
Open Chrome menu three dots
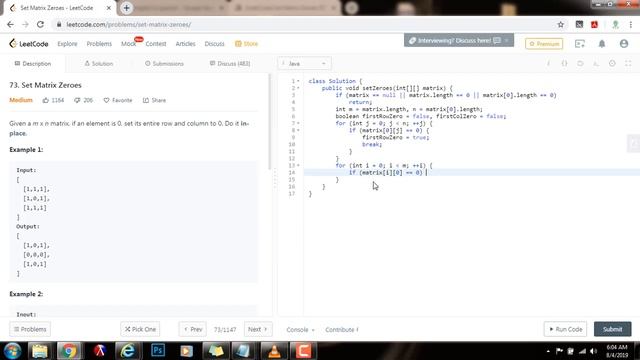(631, 24)
